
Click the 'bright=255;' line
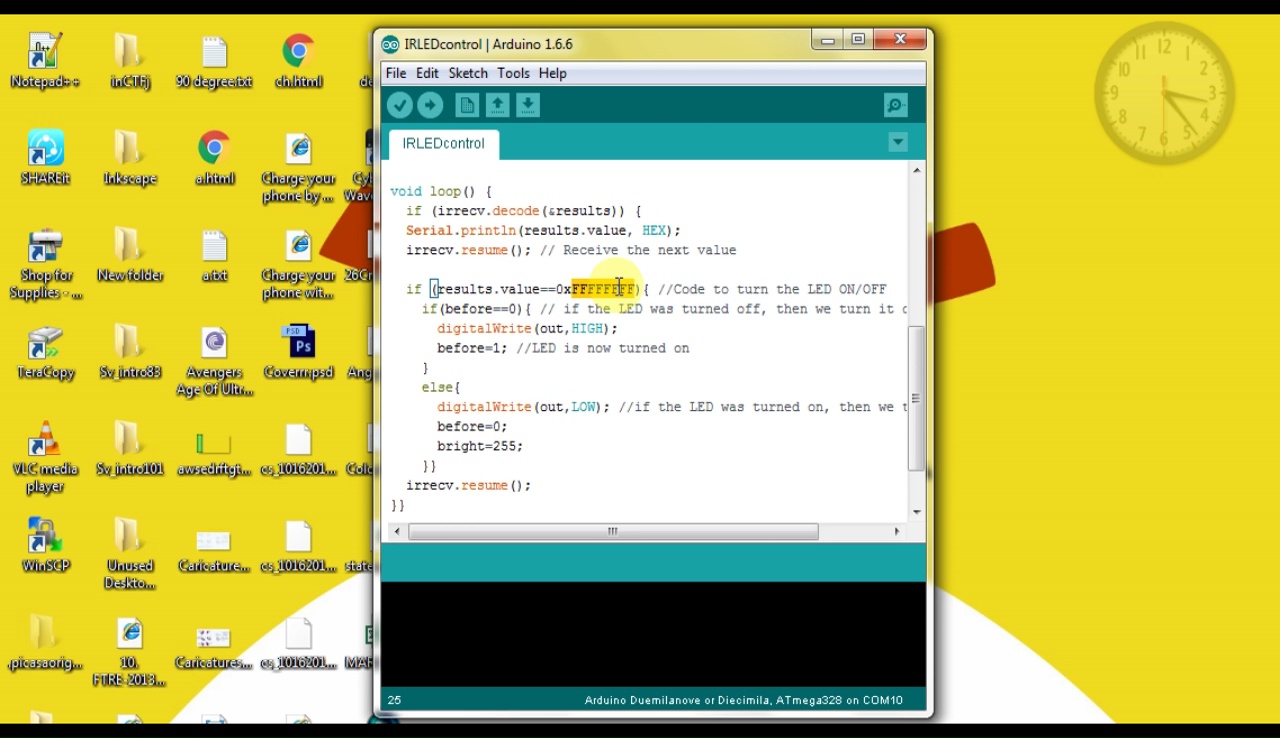(x=480, y=446)
